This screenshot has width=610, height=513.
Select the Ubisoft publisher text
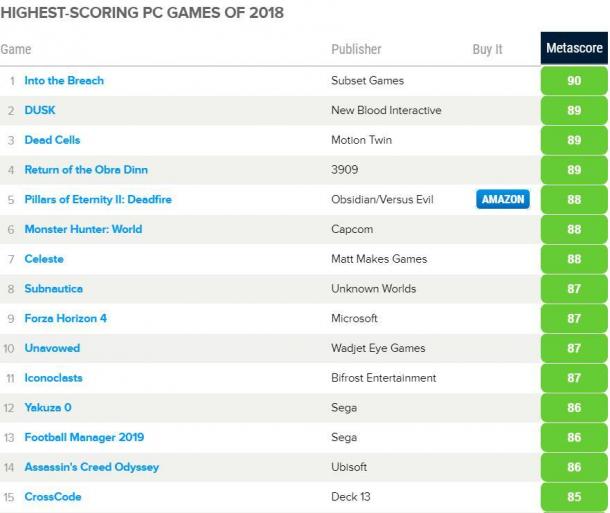click(349, 467)
